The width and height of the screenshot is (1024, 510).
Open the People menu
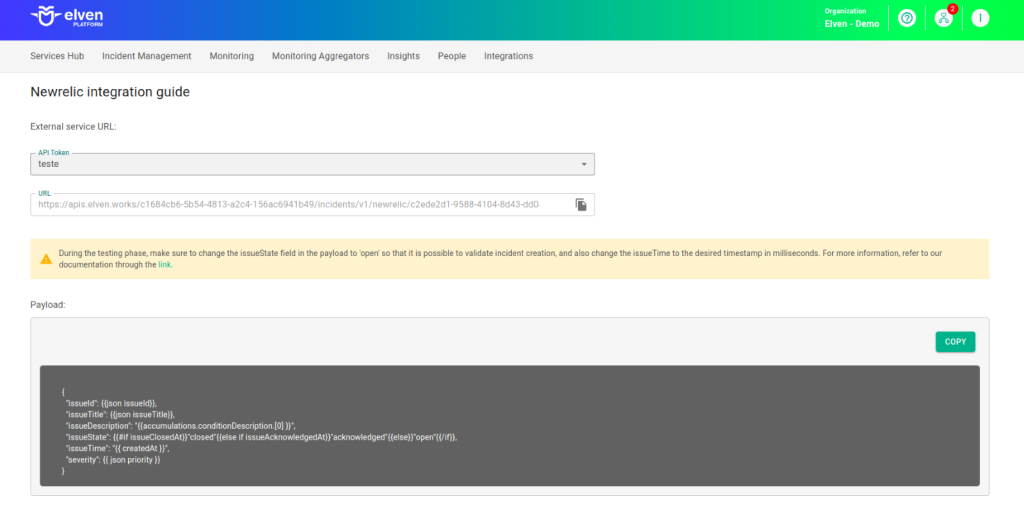[x=451, y=56]
